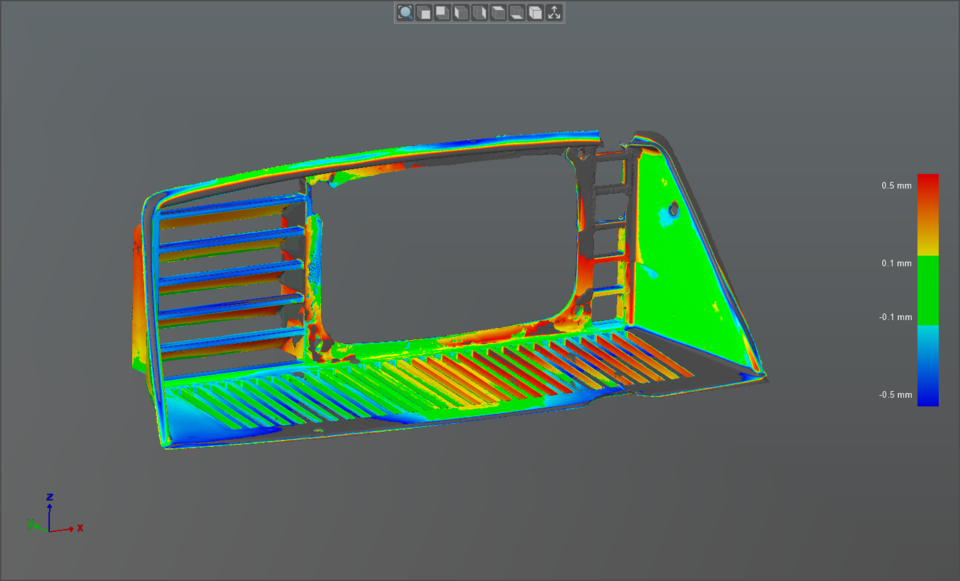Select the left view orientation icon
This screenshot has width=960, height=581.
(460, 14)
